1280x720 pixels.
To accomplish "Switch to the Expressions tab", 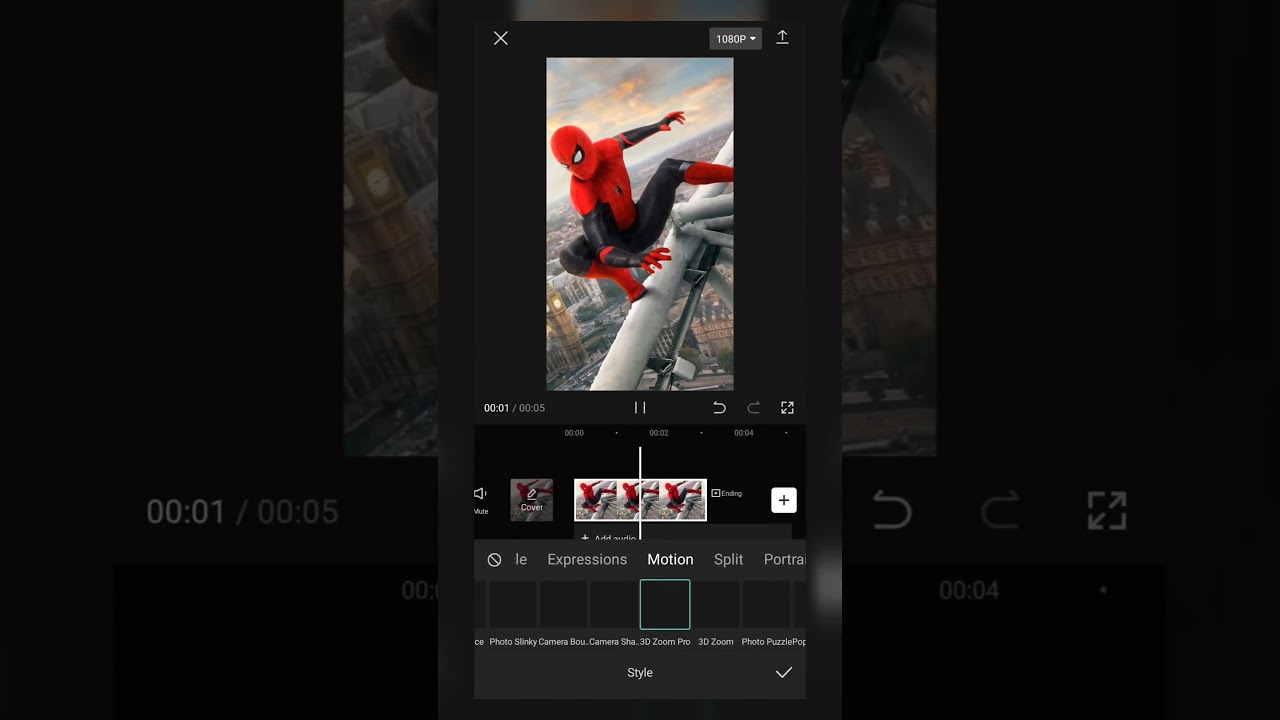I will click(x=587, y=560).
